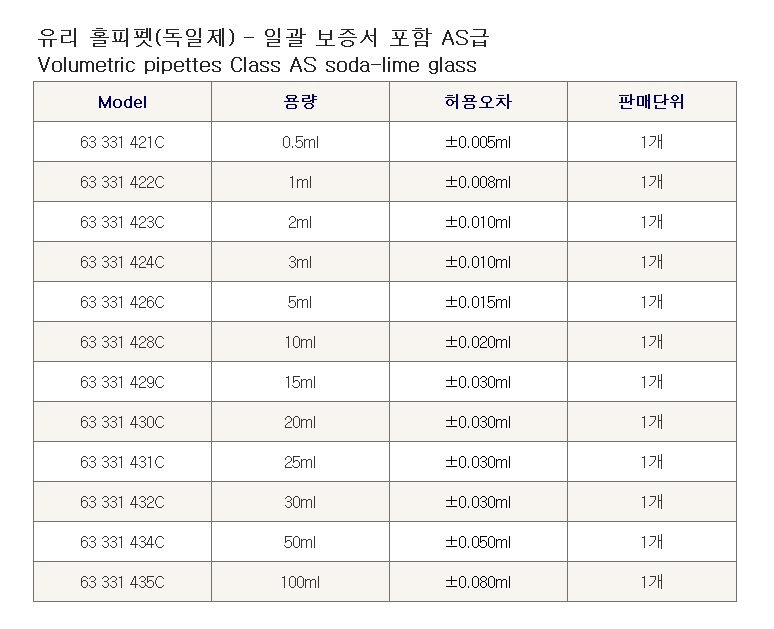Click the ±0.015ml tolerance cell
Image resolution: width=774 pixels, height=629 pixels.
coord(478,302)
